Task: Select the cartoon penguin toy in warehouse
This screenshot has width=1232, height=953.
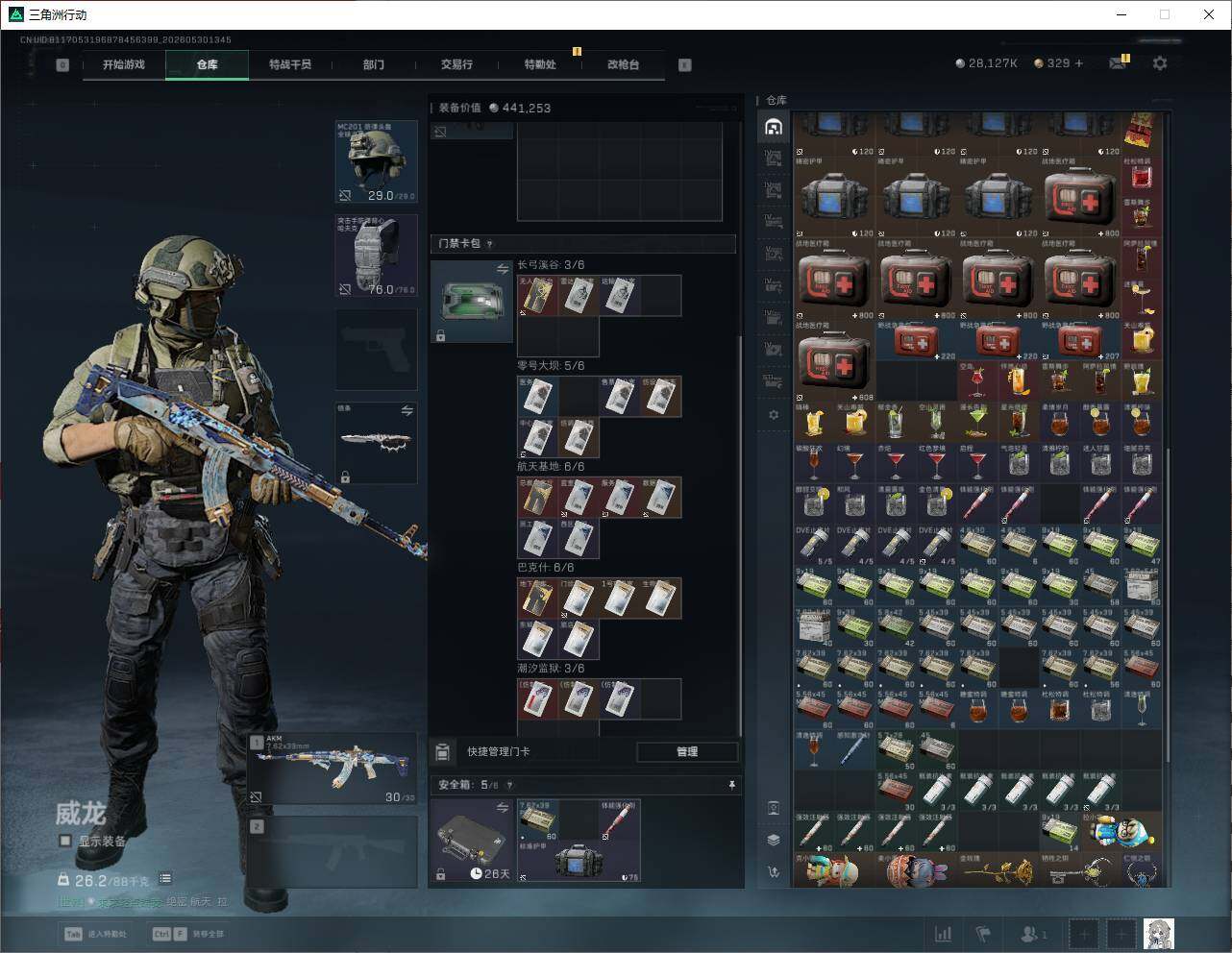Action: tap(1121, 832)
